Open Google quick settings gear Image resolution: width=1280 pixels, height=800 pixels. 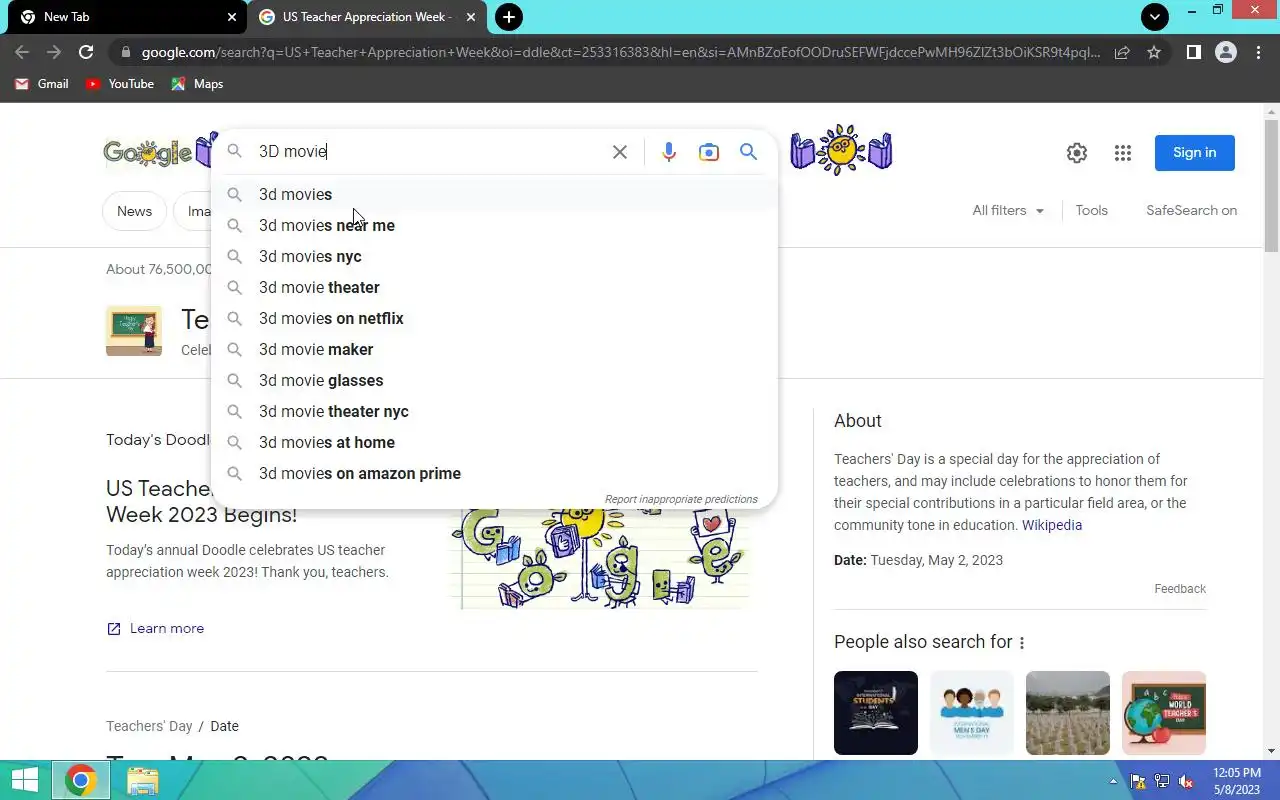[1077, 153]
